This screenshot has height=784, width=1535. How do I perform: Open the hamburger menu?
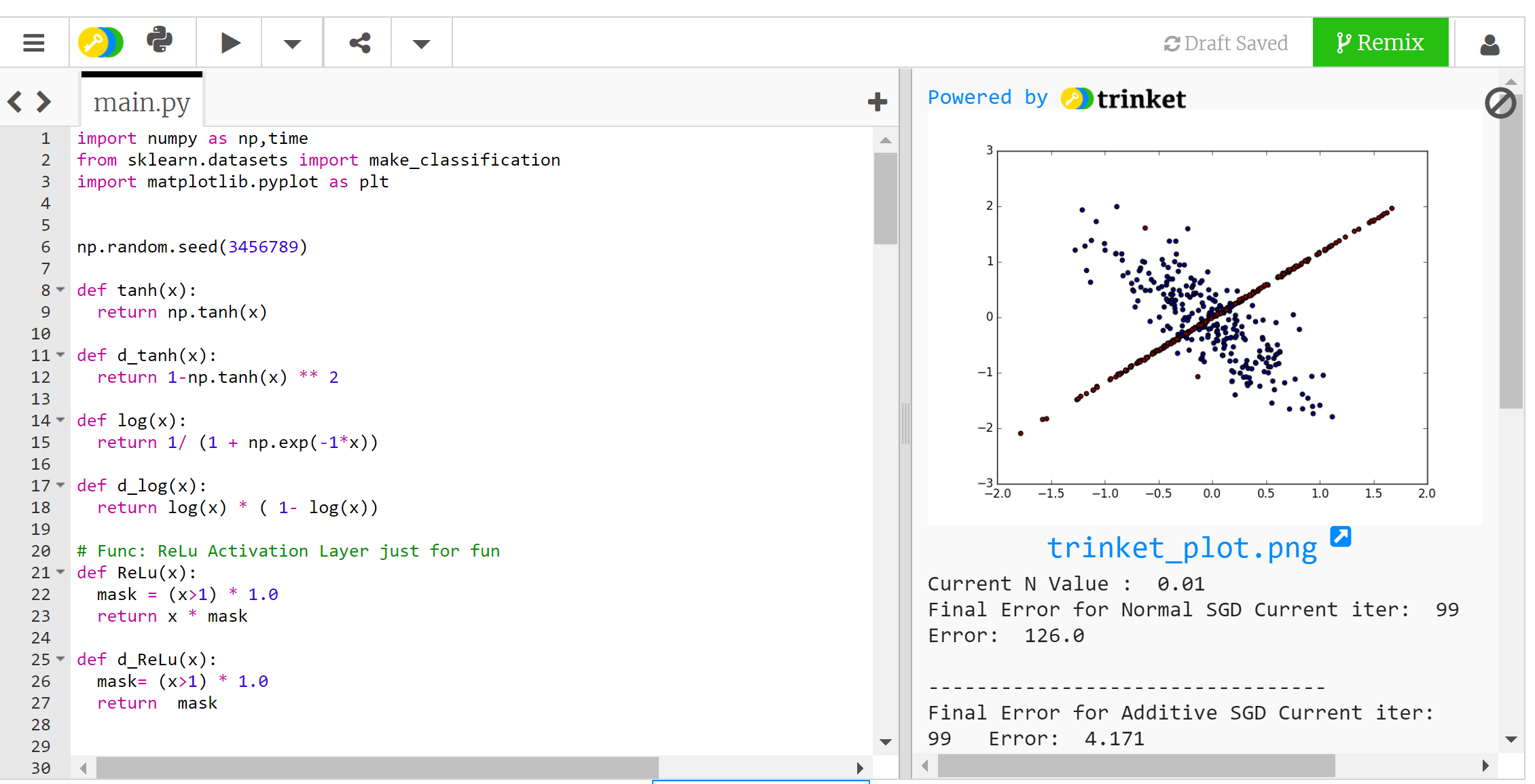pos(33,42)
